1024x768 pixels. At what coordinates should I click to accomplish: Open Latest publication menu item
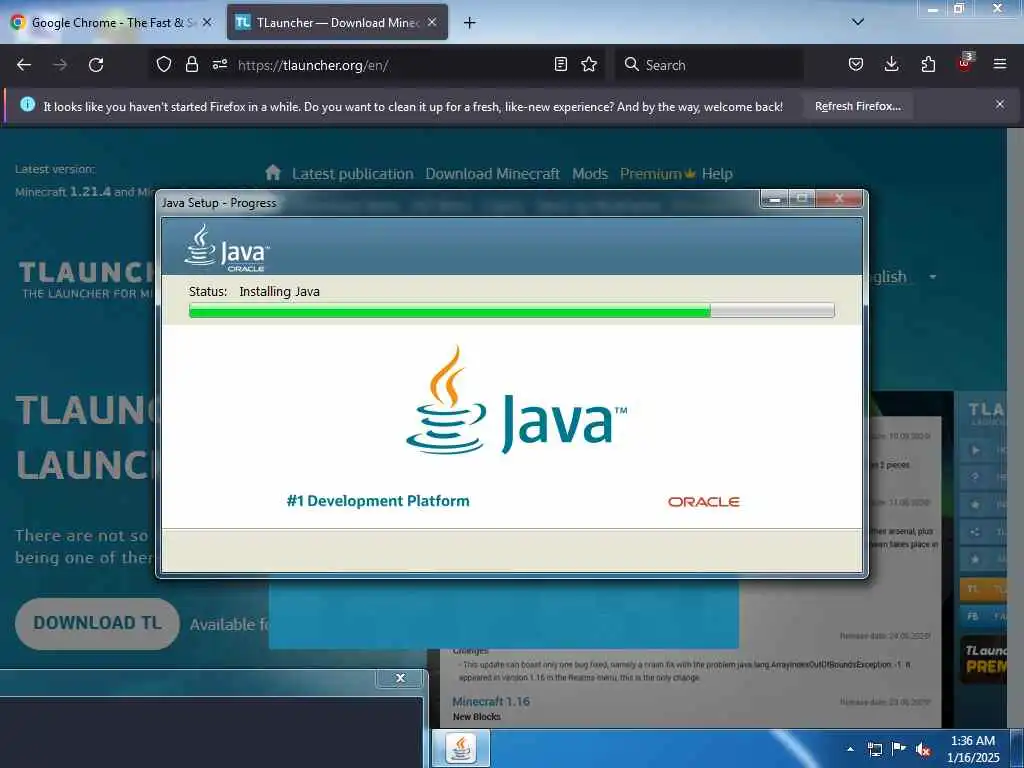353,174
